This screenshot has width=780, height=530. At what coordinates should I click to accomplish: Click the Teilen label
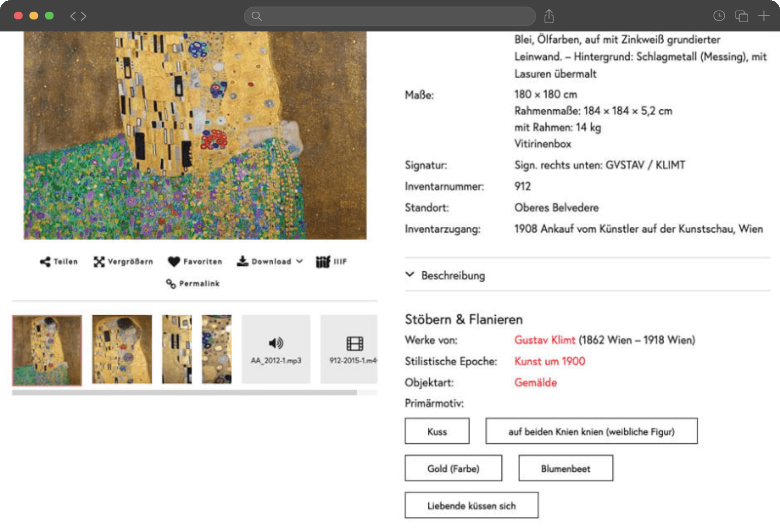[66, 262]
